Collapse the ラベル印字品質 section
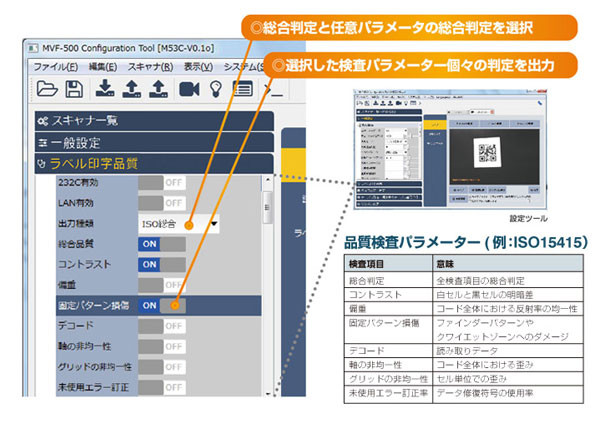 (154, 164)
